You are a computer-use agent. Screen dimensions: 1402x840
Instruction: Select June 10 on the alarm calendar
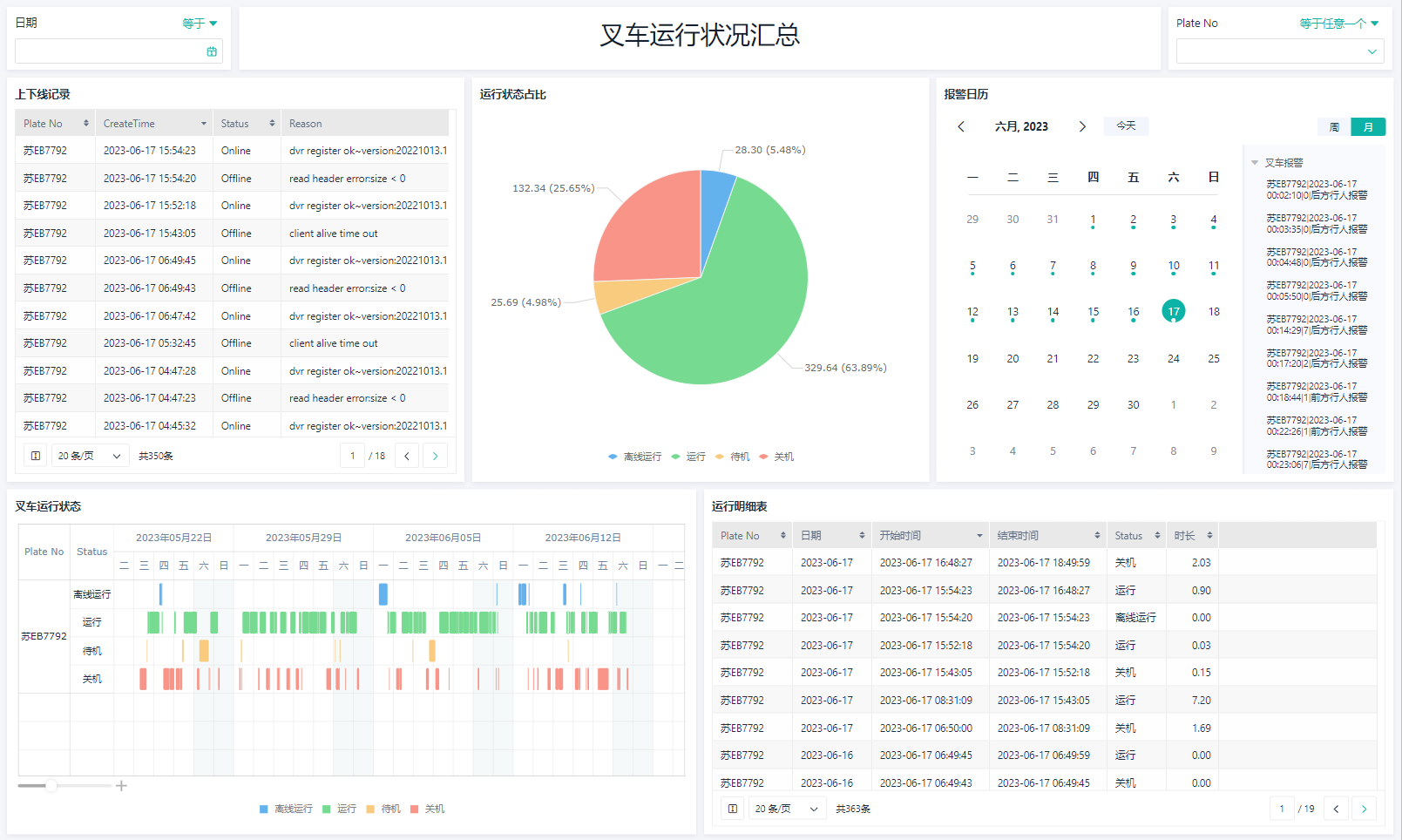(x=1173, y=266)
